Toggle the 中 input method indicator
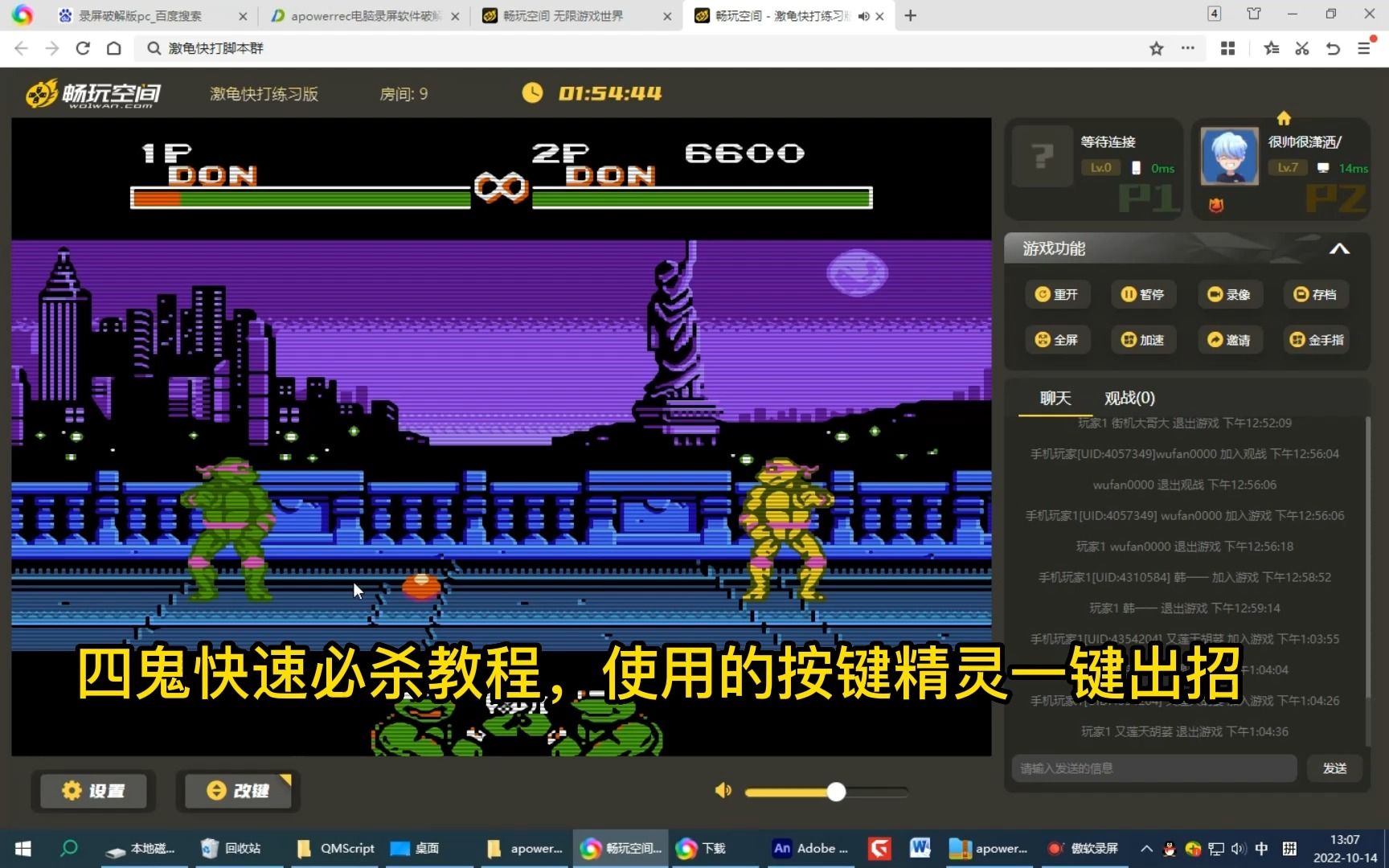 pos(1262,849)
